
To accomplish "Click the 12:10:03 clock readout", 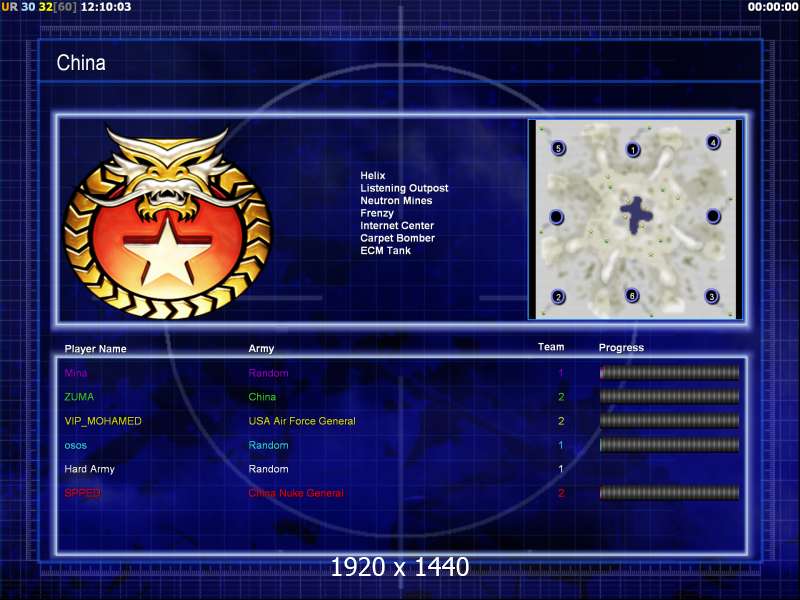I will point(106,7).
